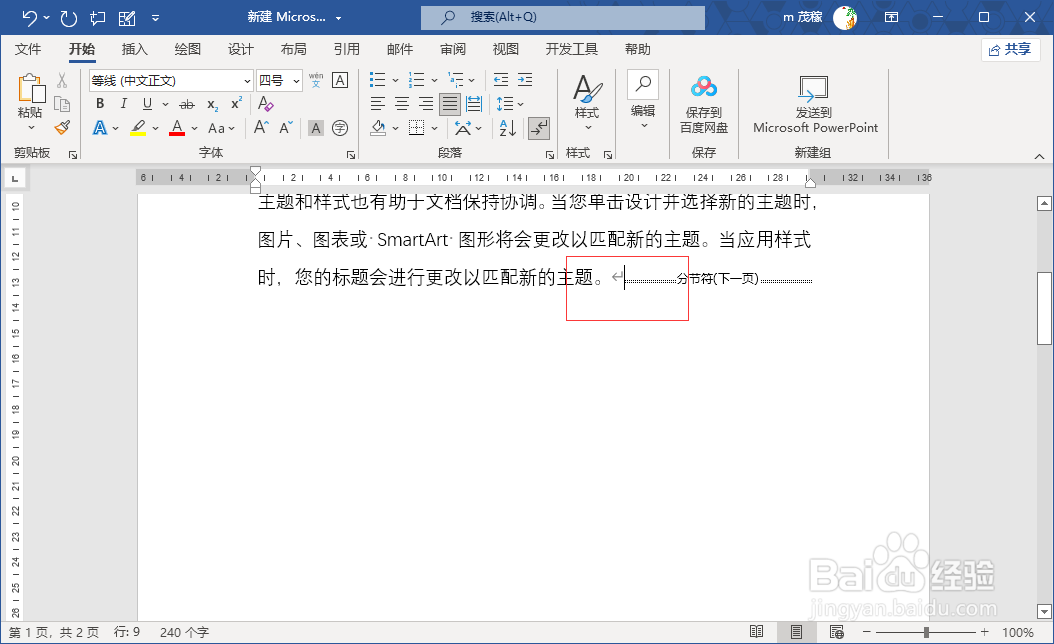This screenshot has width=1054, height=644.
Task: Toggle show/hide paragraph marks
Action: pyautogui.click(x=539, y=128)
